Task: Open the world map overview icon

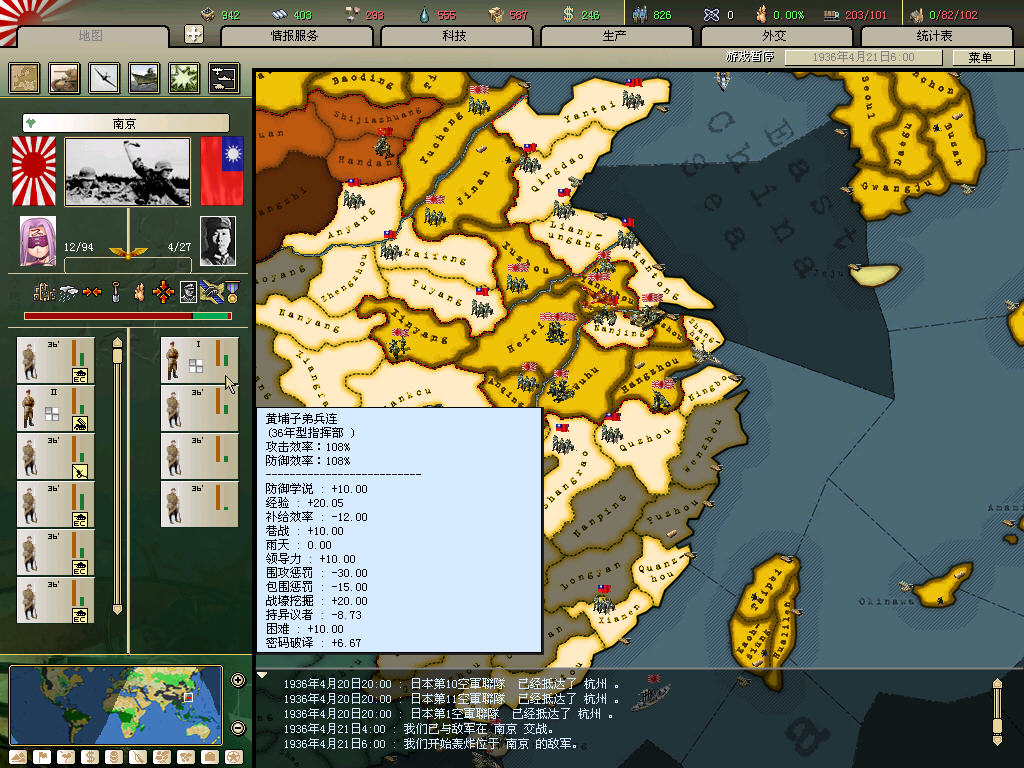Action: [24, 78]
